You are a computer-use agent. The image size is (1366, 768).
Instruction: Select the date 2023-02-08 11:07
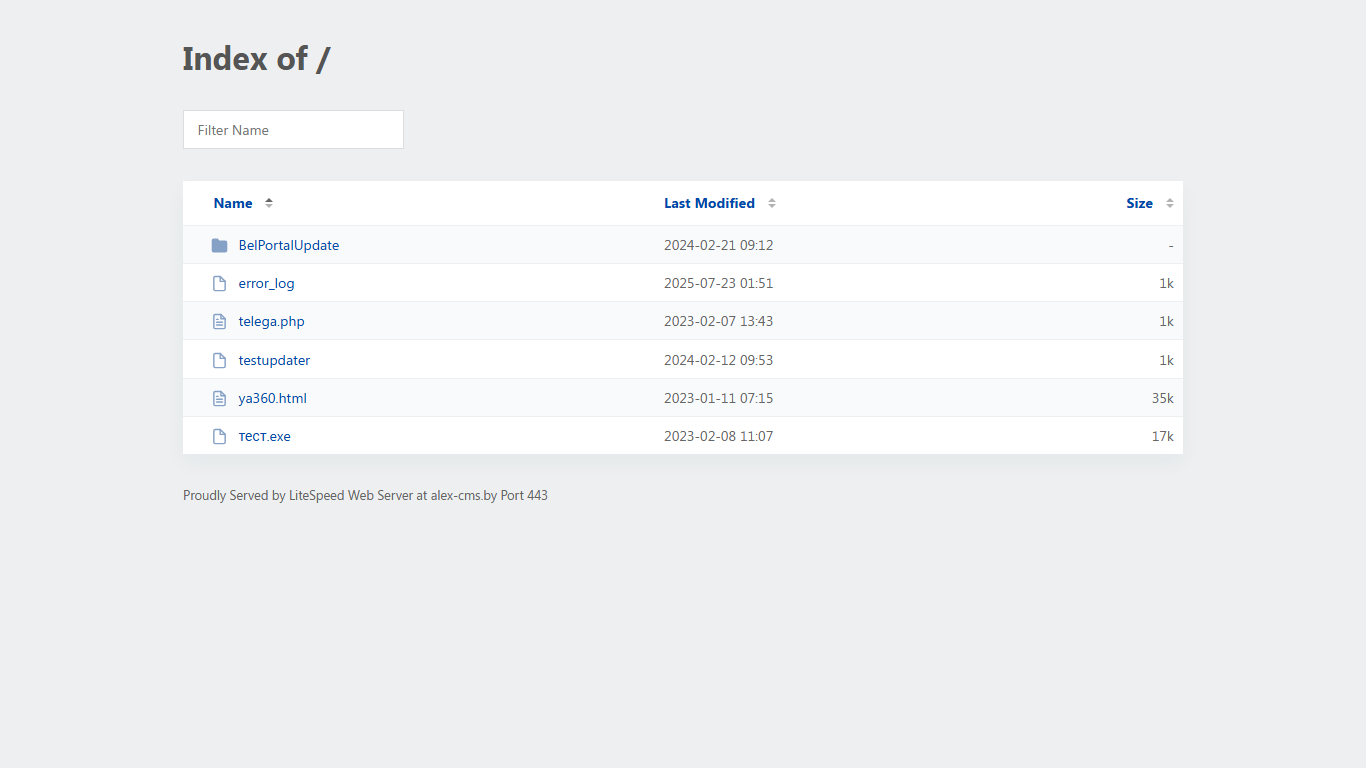(718, 436)
